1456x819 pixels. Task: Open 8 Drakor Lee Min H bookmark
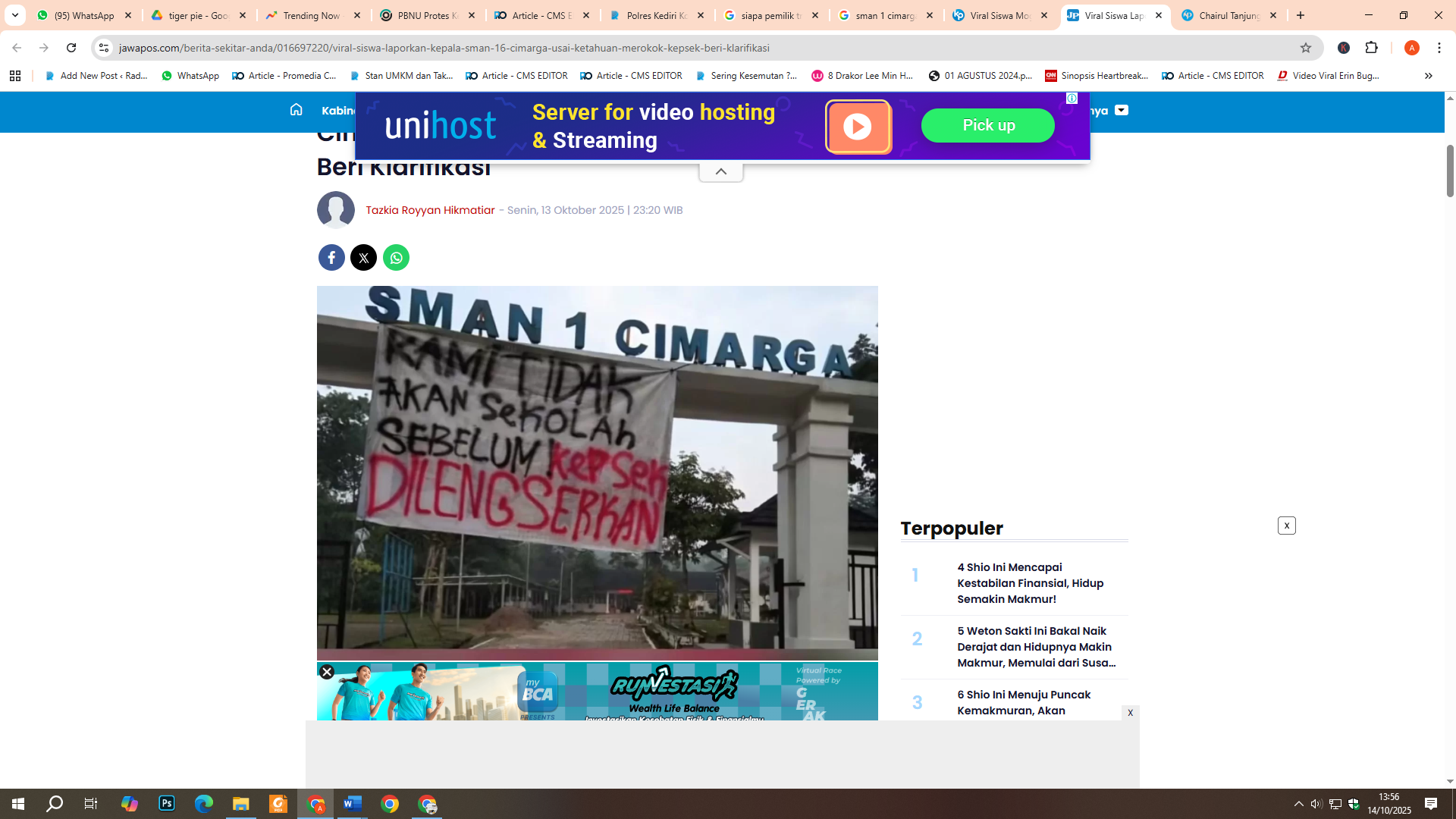pyautogui.click(x=863, y=76)
